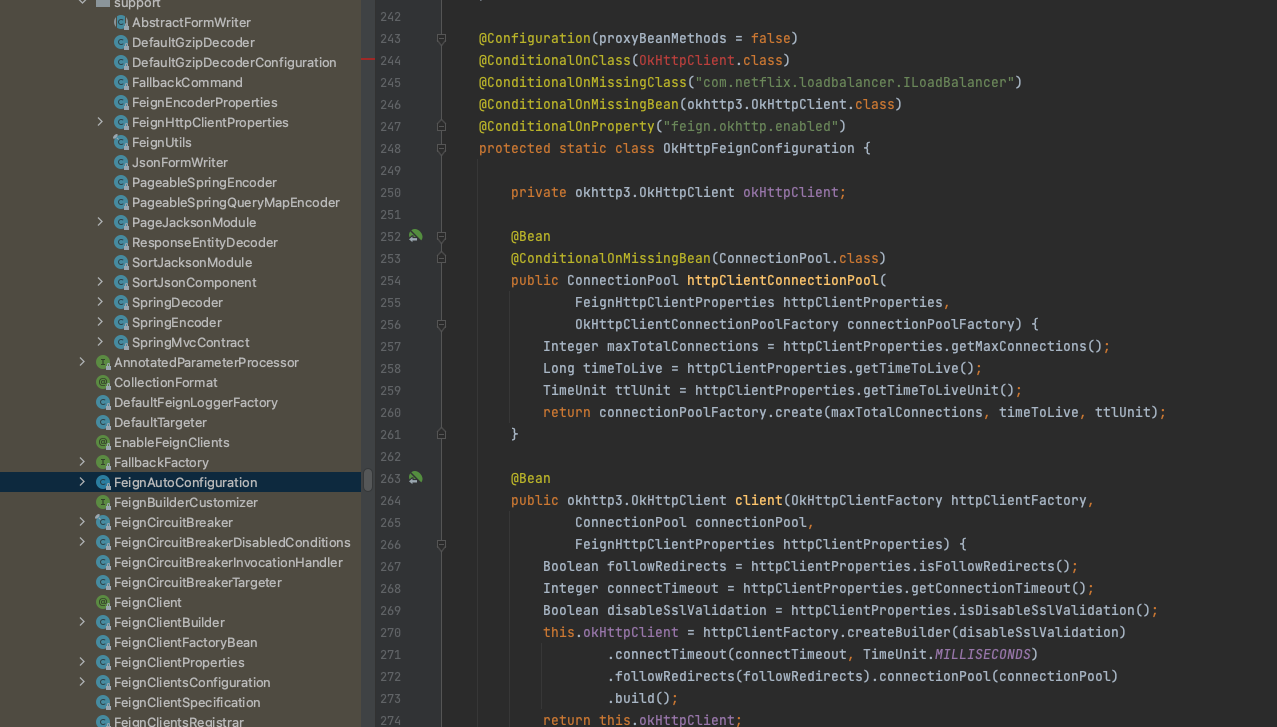Click the "com.netflix.loadbalancer.ILoadBalancer" string
The width and height of the screenshot is (1277, 727).
pyautogui.click(x=855, y=82)
